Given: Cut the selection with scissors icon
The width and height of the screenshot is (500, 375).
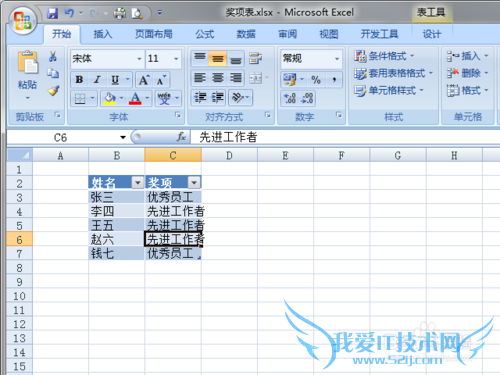Looking at the screenshot, I should click(52, 56).
